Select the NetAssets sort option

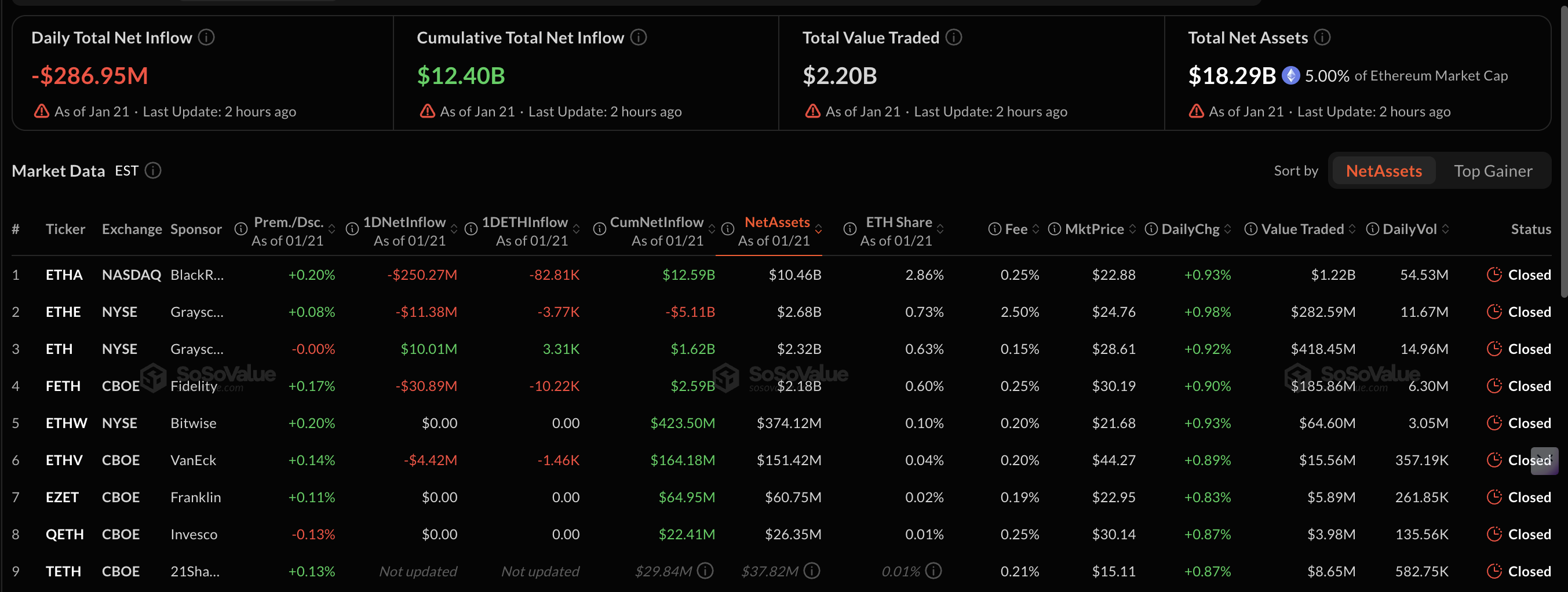(x=1383, y=171)
